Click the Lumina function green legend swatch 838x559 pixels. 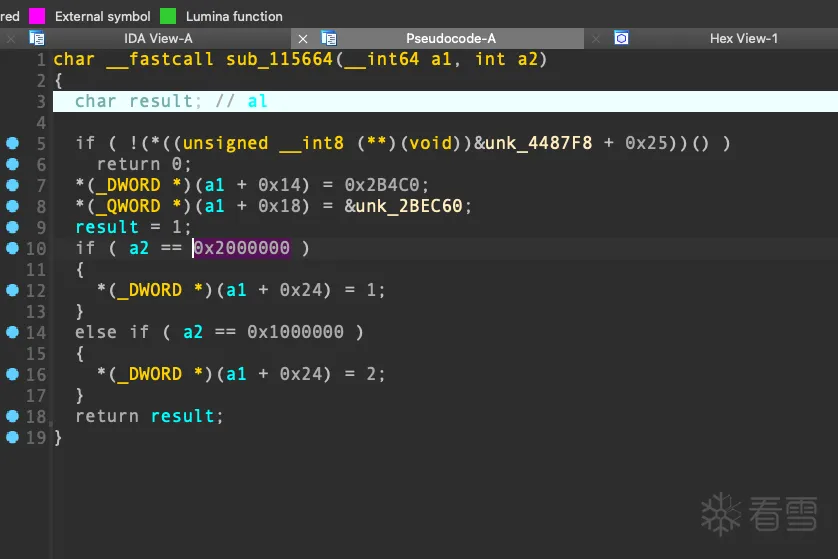[x=168, y=16]
